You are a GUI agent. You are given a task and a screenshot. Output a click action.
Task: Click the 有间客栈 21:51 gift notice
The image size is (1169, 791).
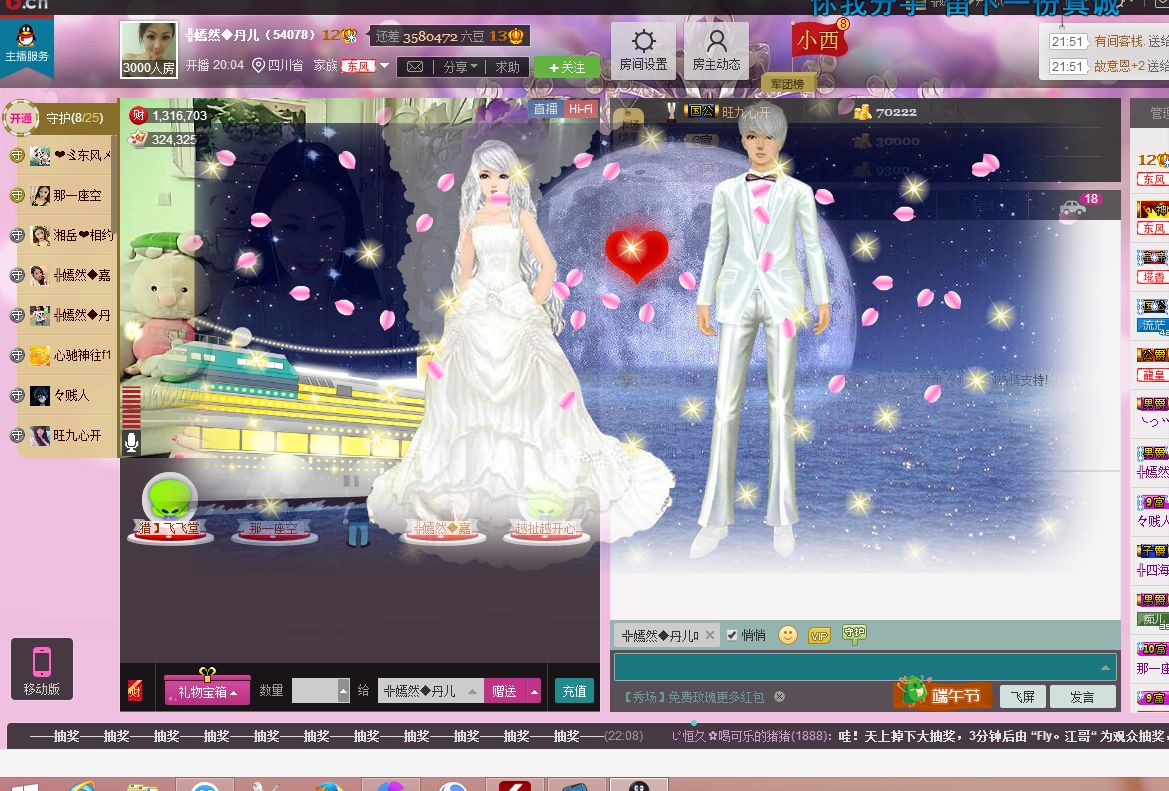click(x=1108, y=41)
